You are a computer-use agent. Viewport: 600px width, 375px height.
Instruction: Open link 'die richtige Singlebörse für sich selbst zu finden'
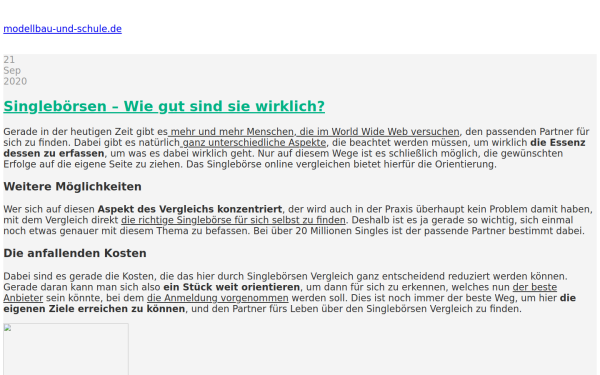pos(233,220)
